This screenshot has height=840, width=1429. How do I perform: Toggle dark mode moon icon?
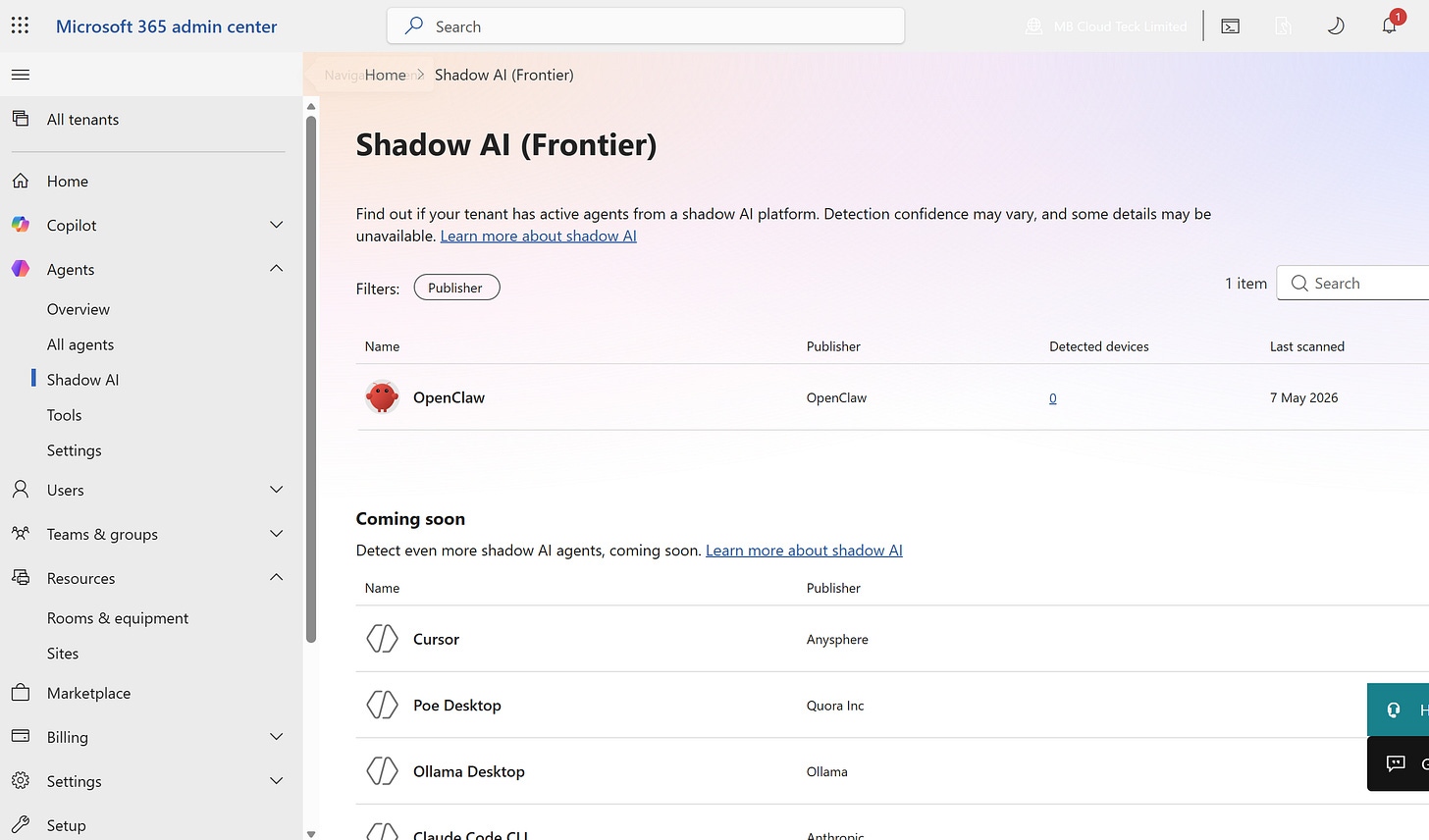point(1336,26)
